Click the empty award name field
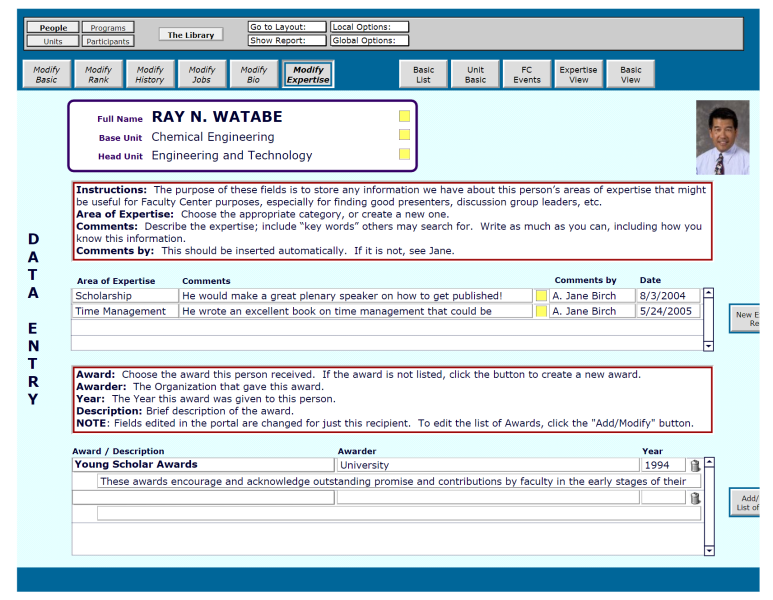Image resolution: width=773 pixels, height=600 pixels. pos(203,497)
